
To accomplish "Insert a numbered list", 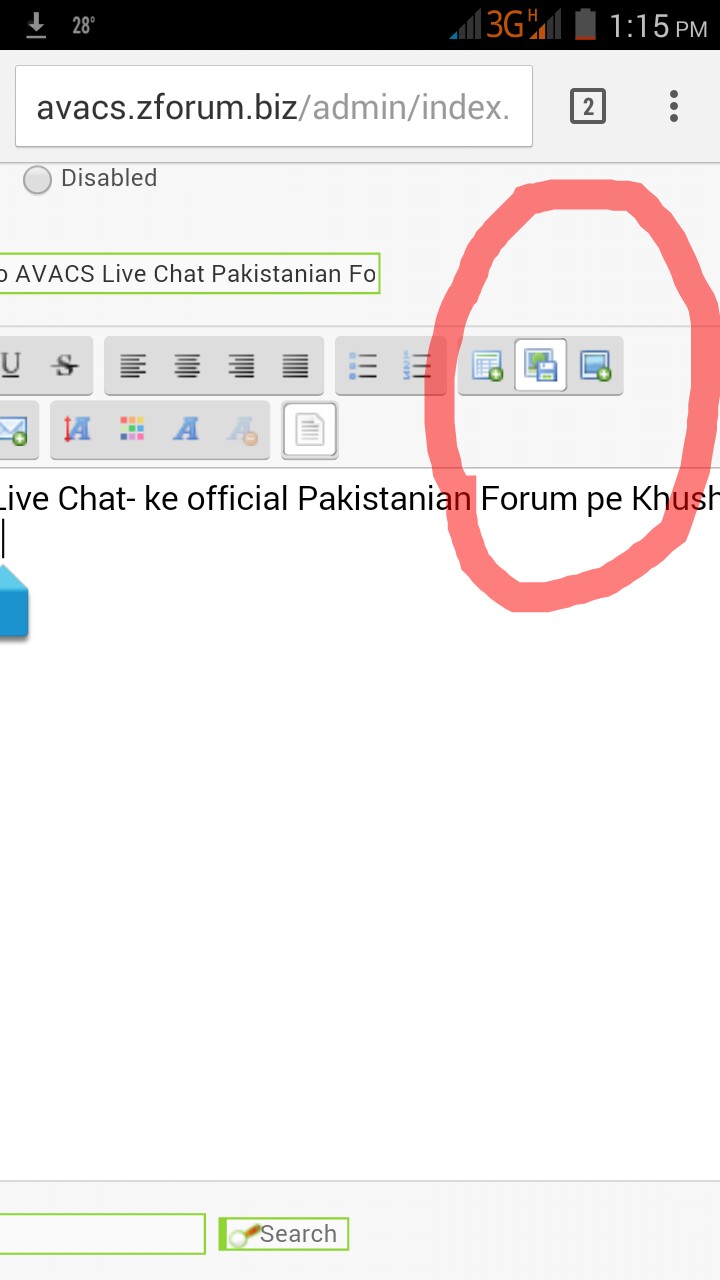I will pyautogui.click(x=417, y=366).
